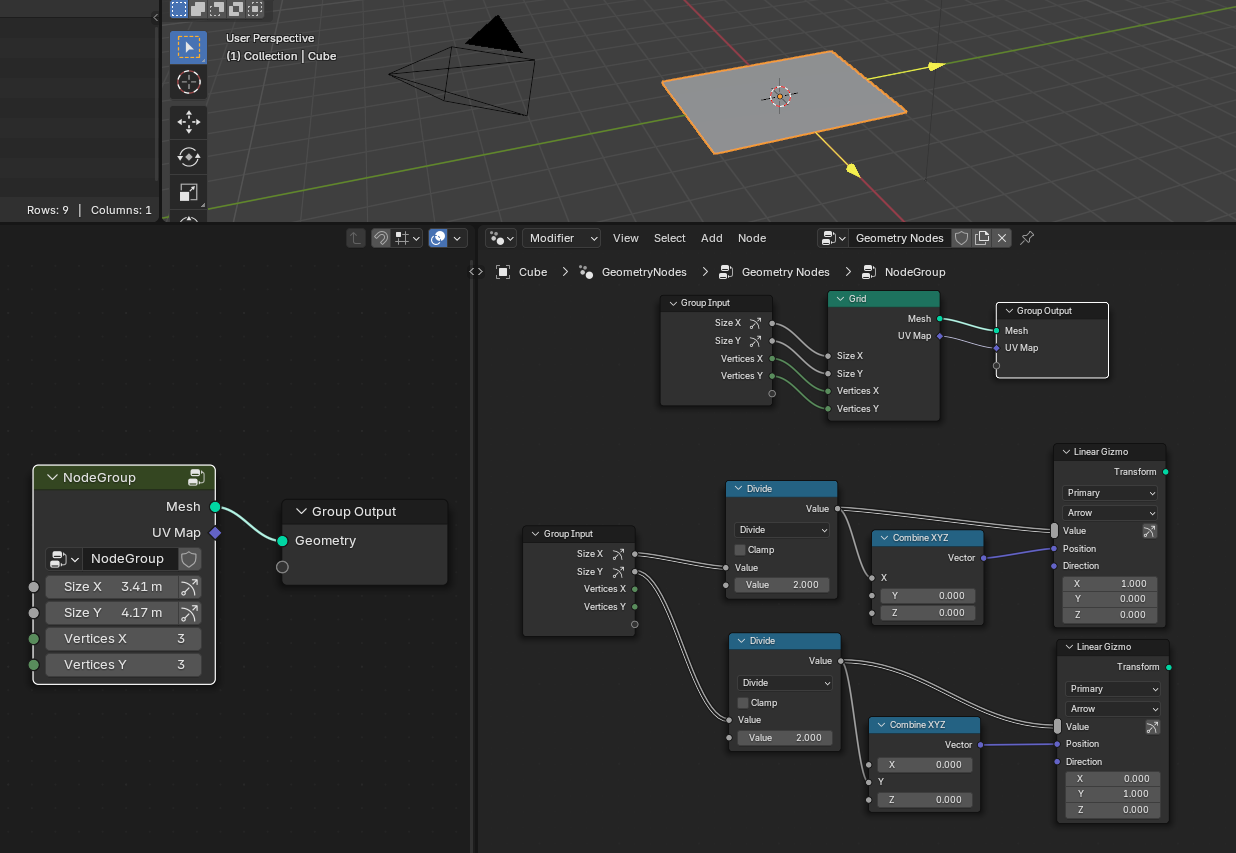The height and width of the screenshot is (853, 1236).
Task: Toggle the node editor side region arrows
Action: 476,272
